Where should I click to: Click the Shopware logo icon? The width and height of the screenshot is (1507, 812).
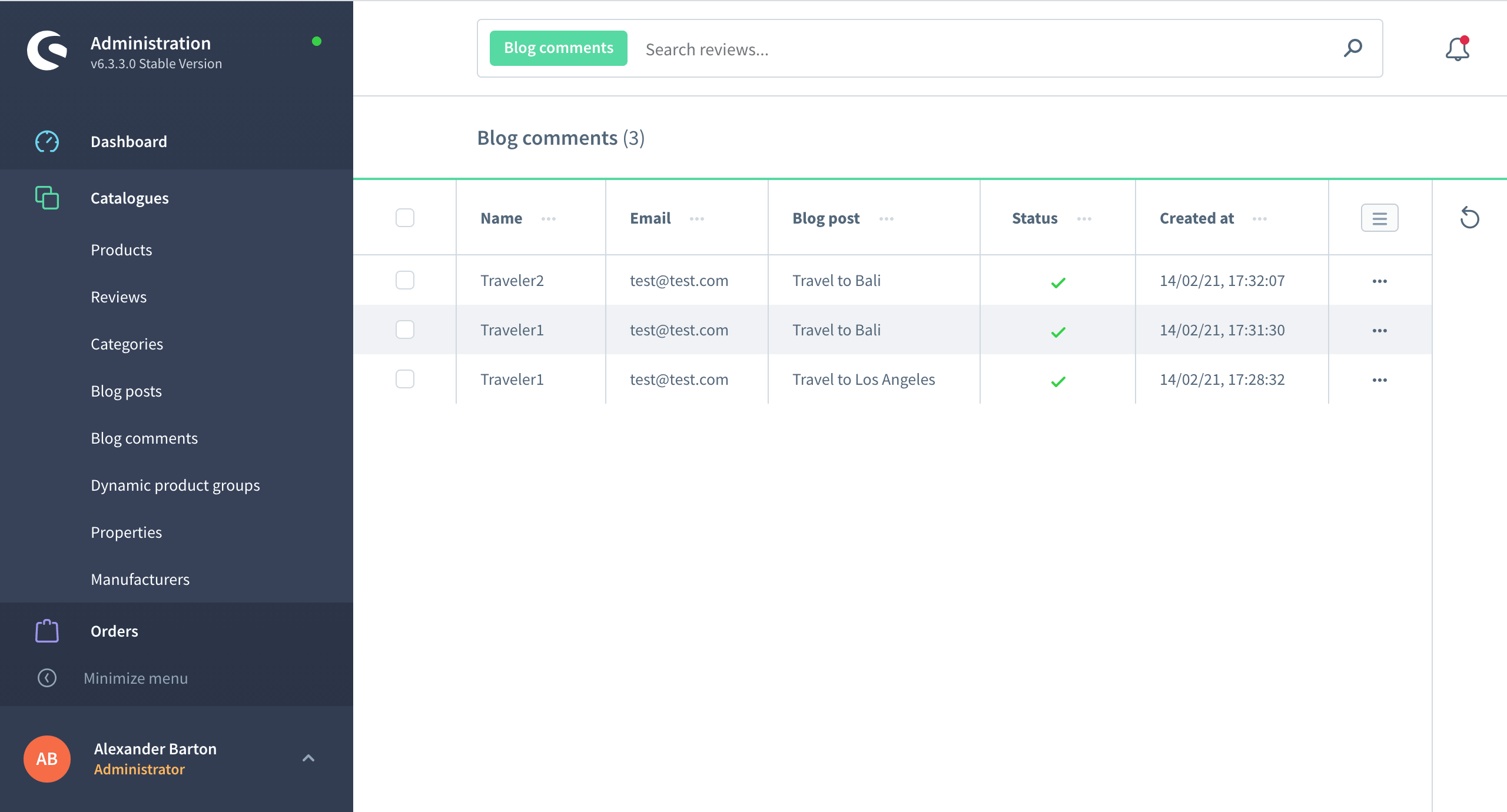pos(47,51)
